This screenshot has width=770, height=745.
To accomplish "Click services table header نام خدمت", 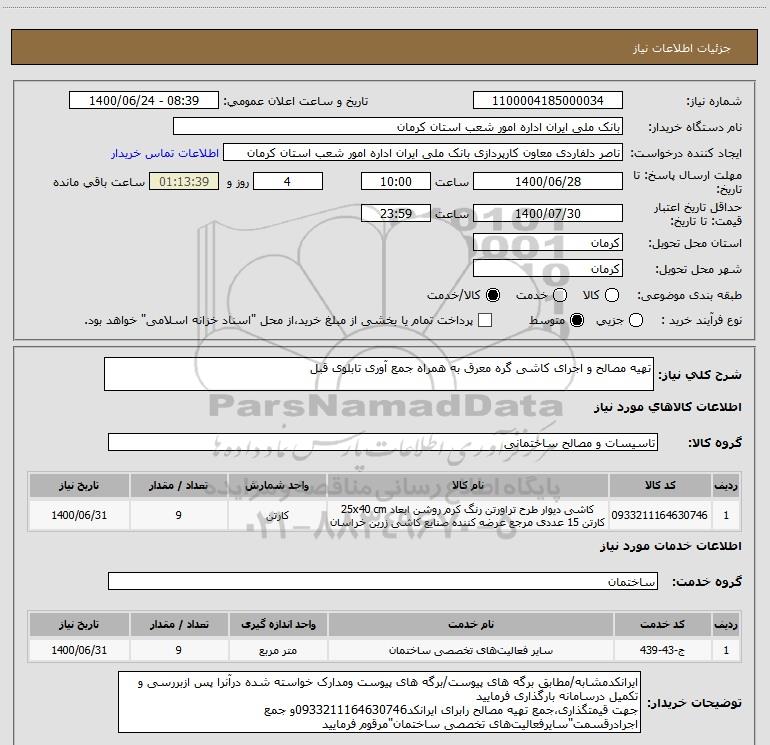I will click(471, 624).
